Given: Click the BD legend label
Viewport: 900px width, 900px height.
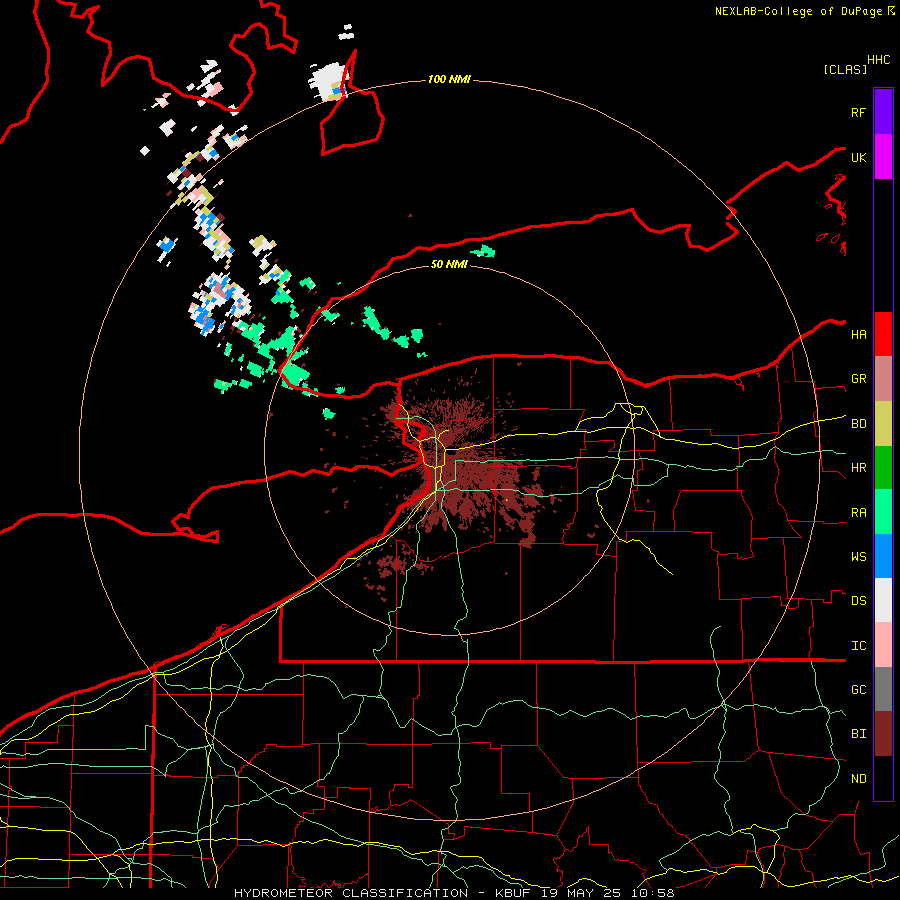Looking at the screenshot, I should point(858,424).
